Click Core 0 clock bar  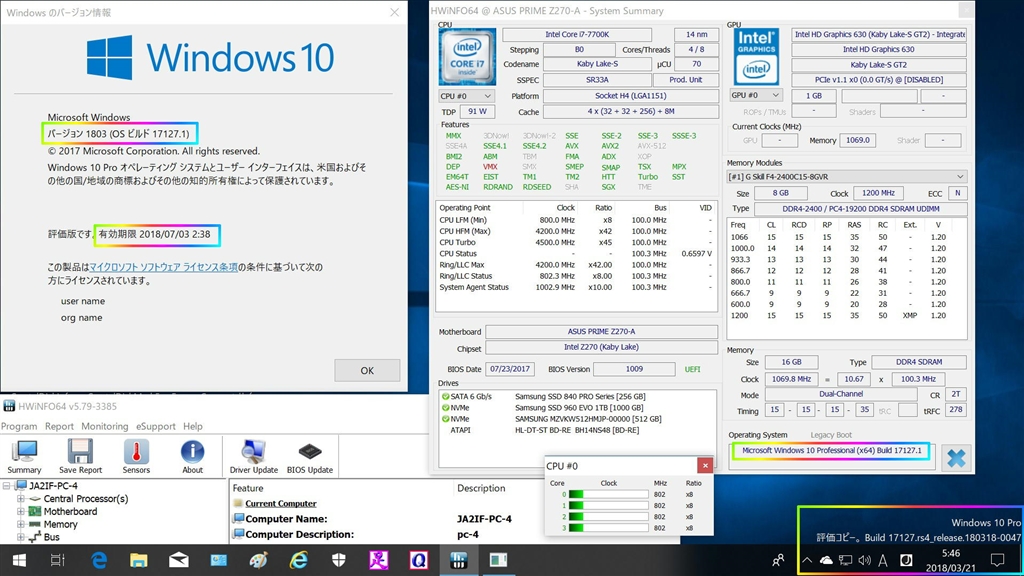point(609,494)
